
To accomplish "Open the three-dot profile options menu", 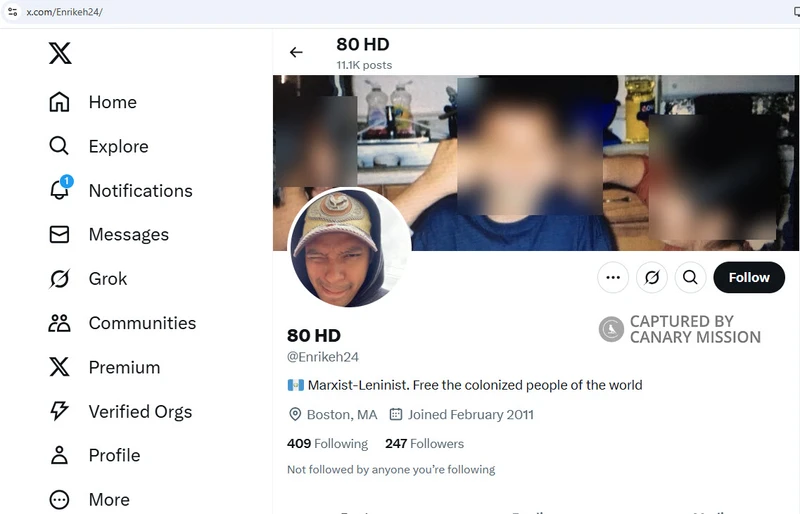I will [613, 277].
